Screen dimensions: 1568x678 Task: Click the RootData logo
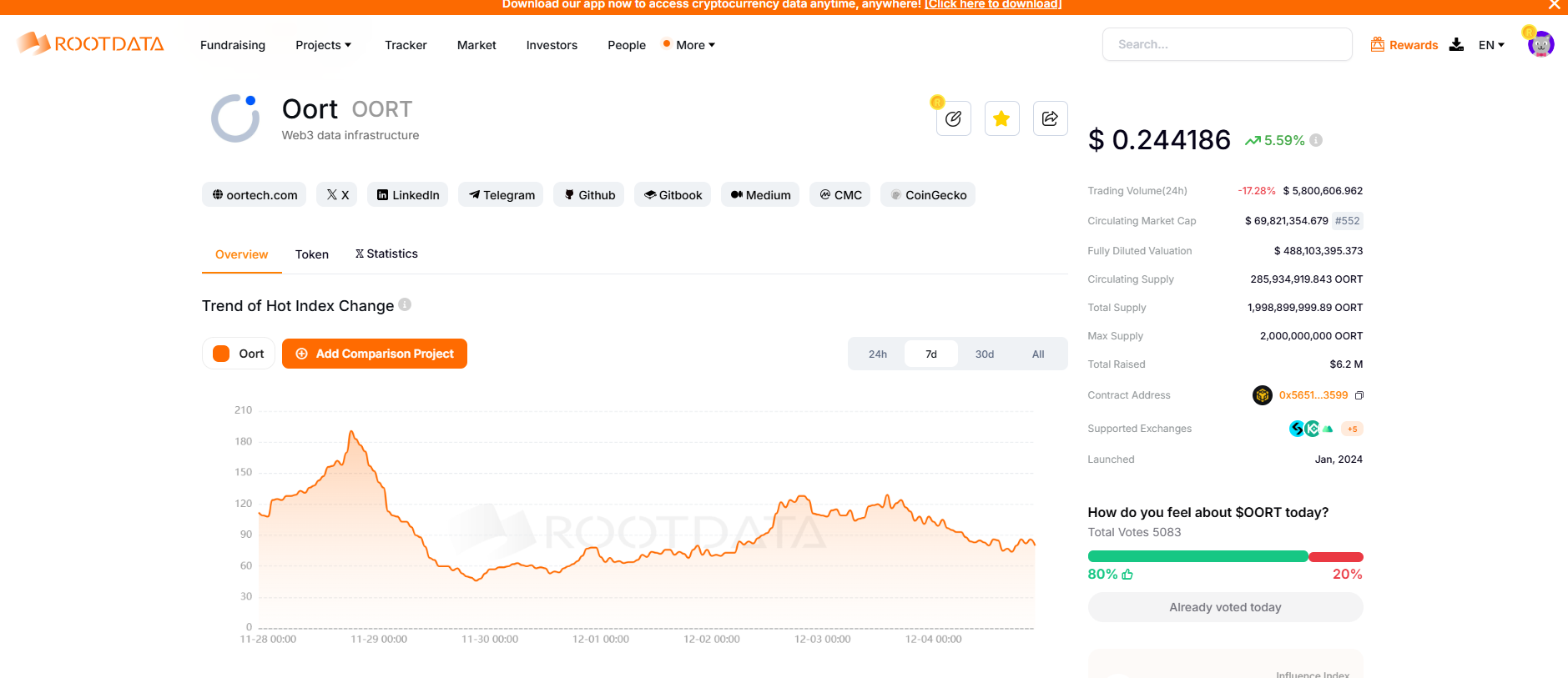point(91,43)
